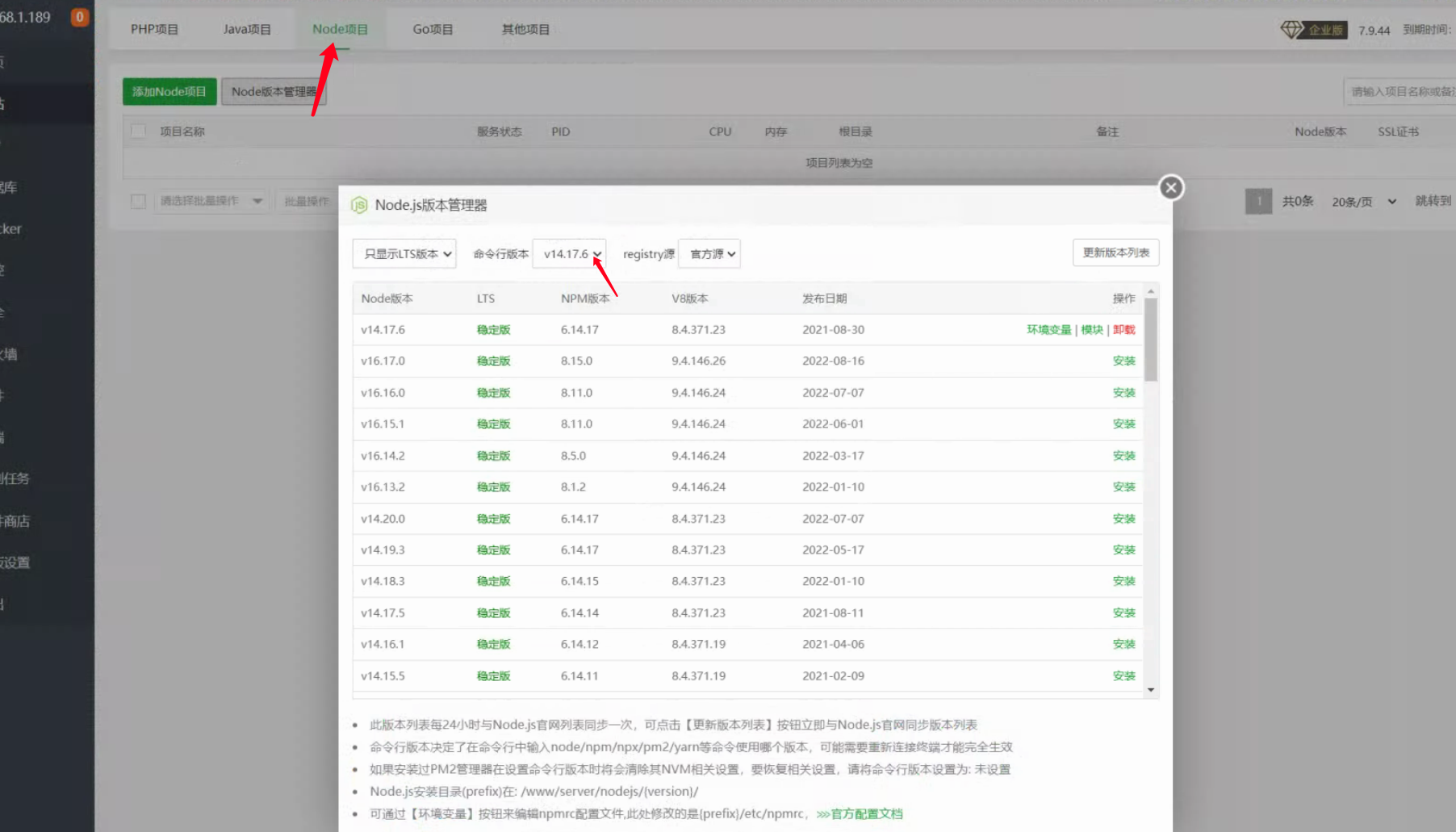Viewport: 1456px width, 832px height.
Task: Click the v14.17.6 version cell
Action: pyautogui.click(x=383, y=330)
